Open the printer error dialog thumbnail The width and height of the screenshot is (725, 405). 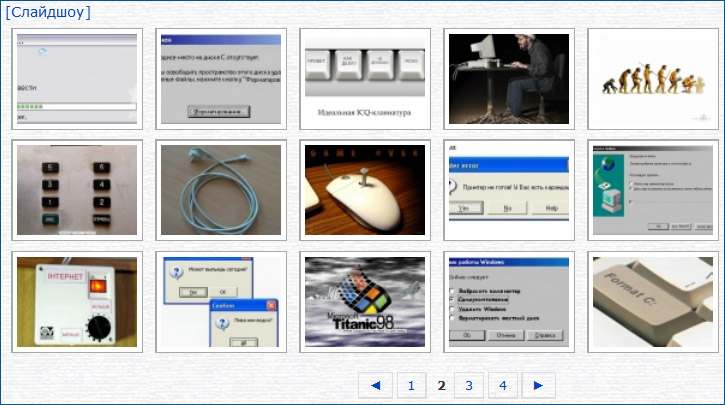(x=509, y=190)
